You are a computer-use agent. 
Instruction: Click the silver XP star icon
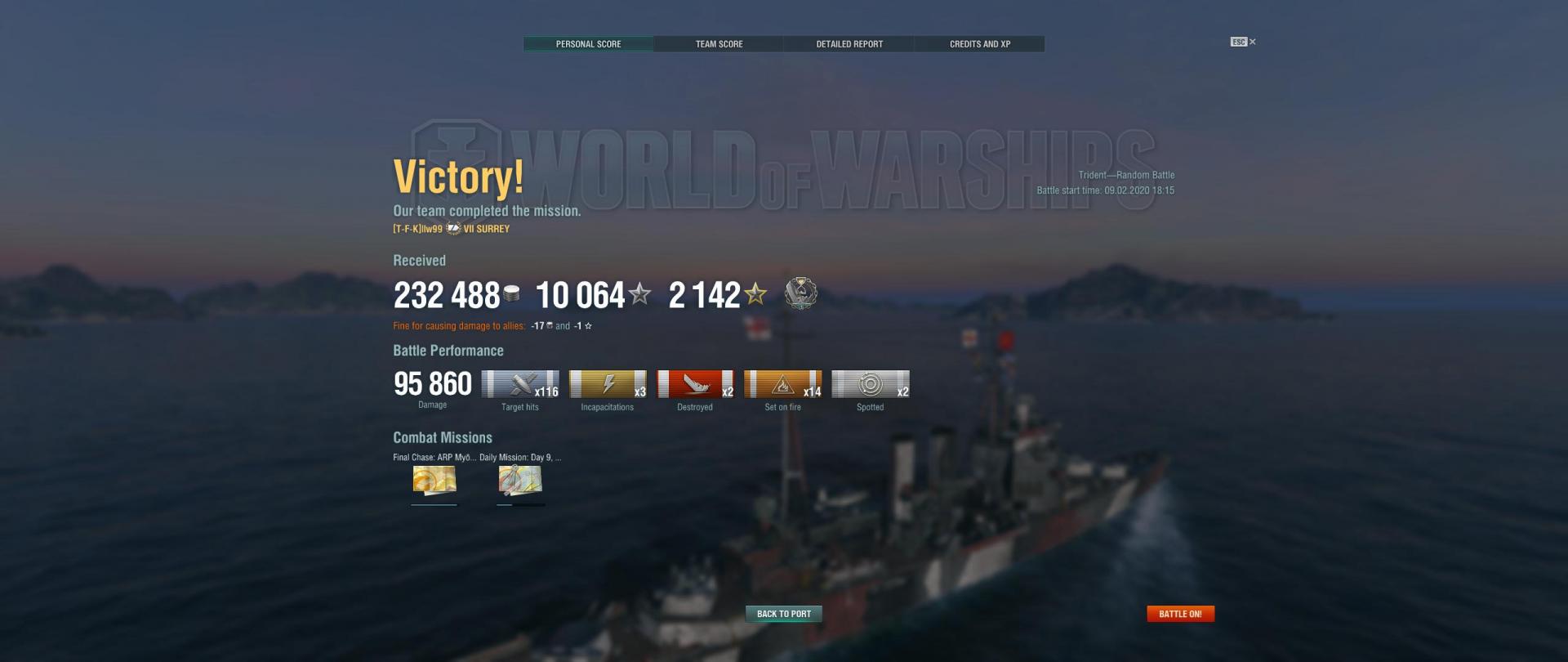(x=640, y=293)
